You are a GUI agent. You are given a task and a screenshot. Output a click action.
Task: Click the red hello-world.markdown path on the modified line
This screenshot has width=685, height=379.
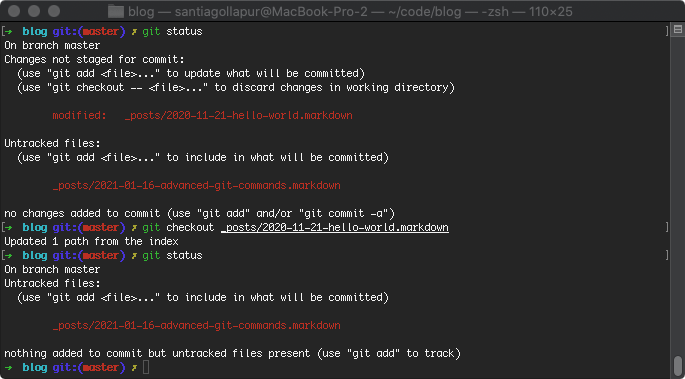tap(239, 116)
